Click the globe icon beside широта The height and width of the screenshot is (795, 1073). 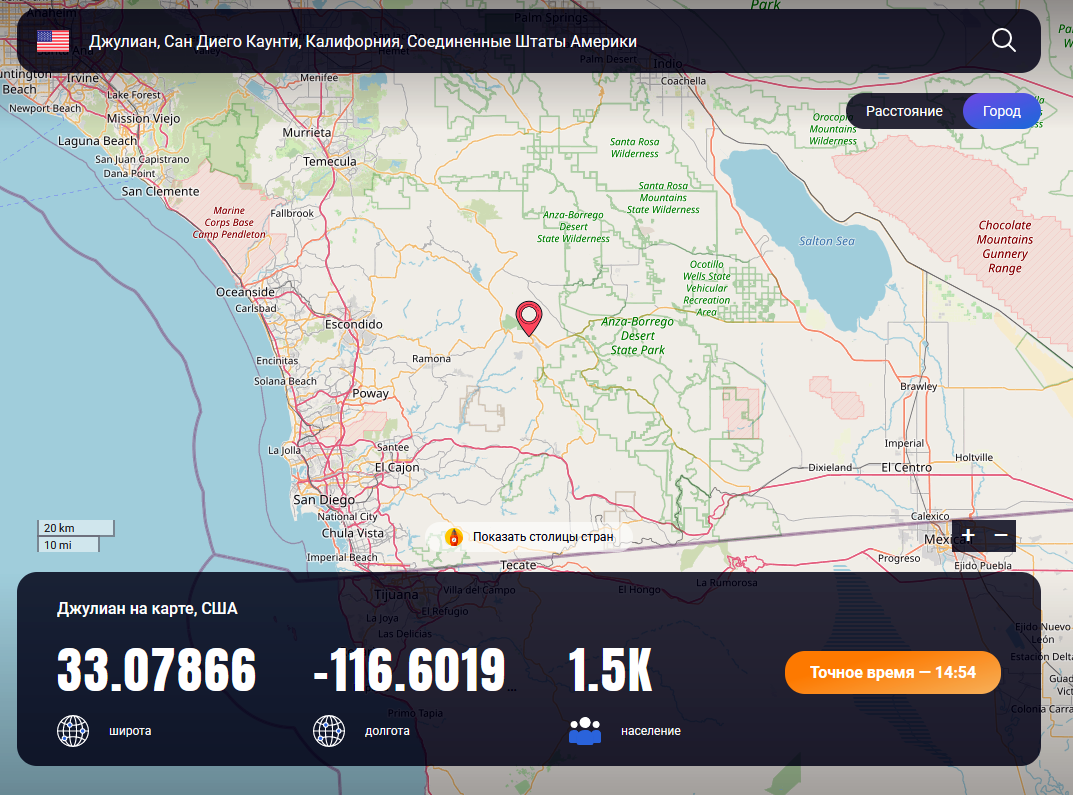tap(73, 731)
